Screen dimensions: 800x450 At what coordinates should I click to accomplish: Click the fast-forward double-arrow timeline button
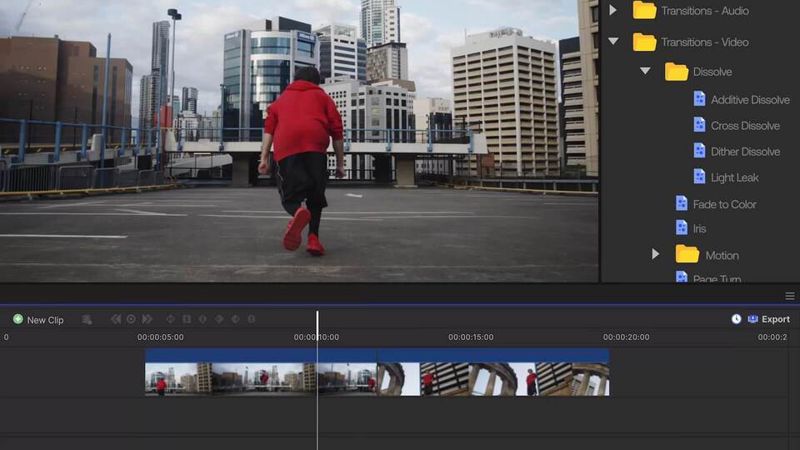(x=147, y=319)
